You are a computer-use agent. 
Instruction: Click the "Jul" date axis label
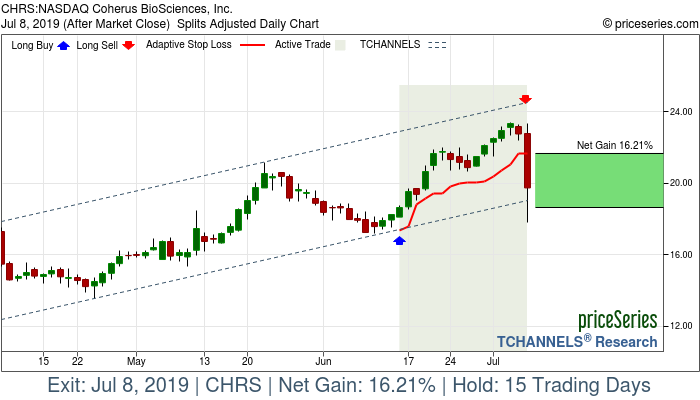pos(493,361)
